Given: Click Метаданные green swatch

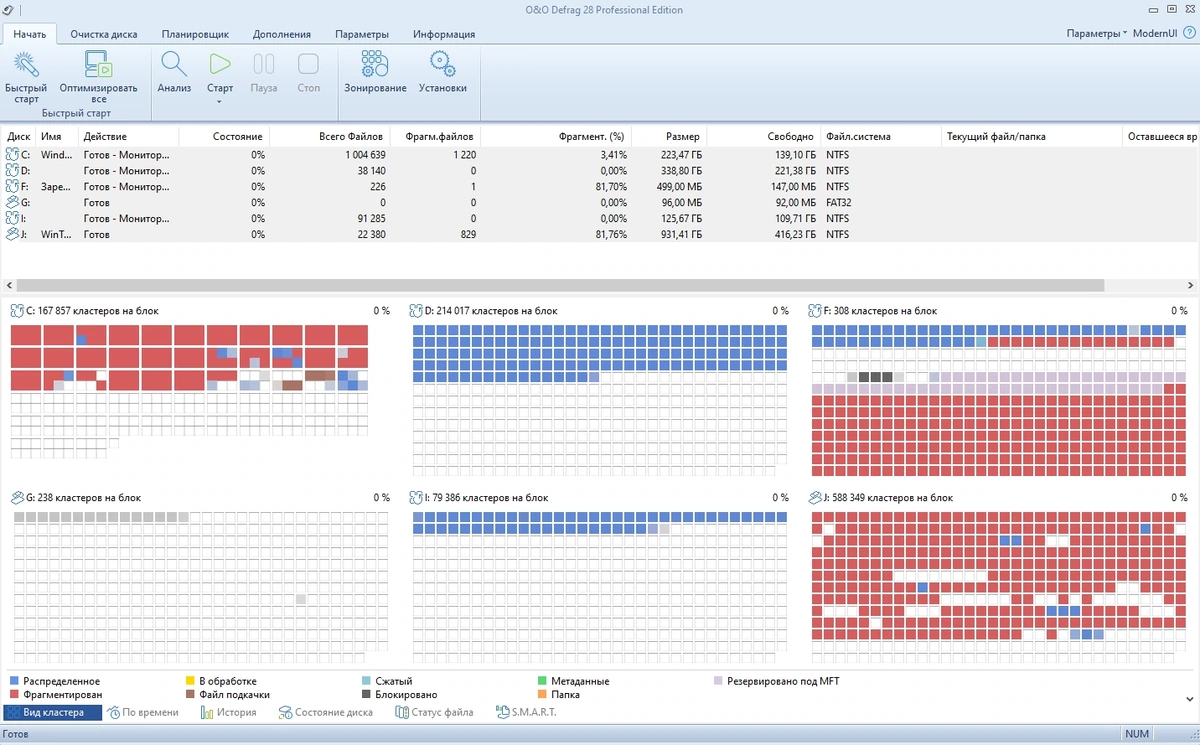Looking at the screenshot, I should point(542,681).
